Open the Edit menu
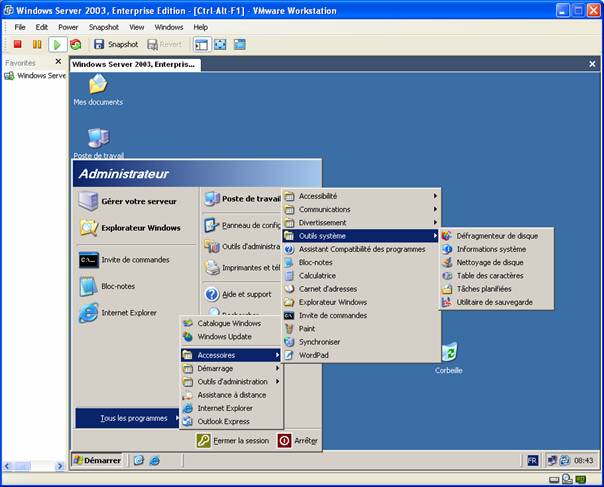Image resolution: width=604 pixels, height=487 pixels. coord(42,27)
